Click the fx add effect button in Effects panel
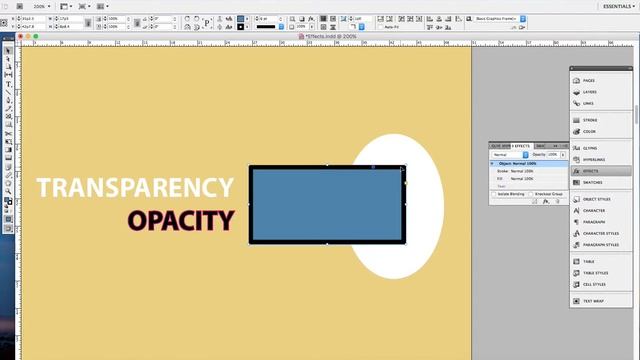 click(x=546, y=202)
